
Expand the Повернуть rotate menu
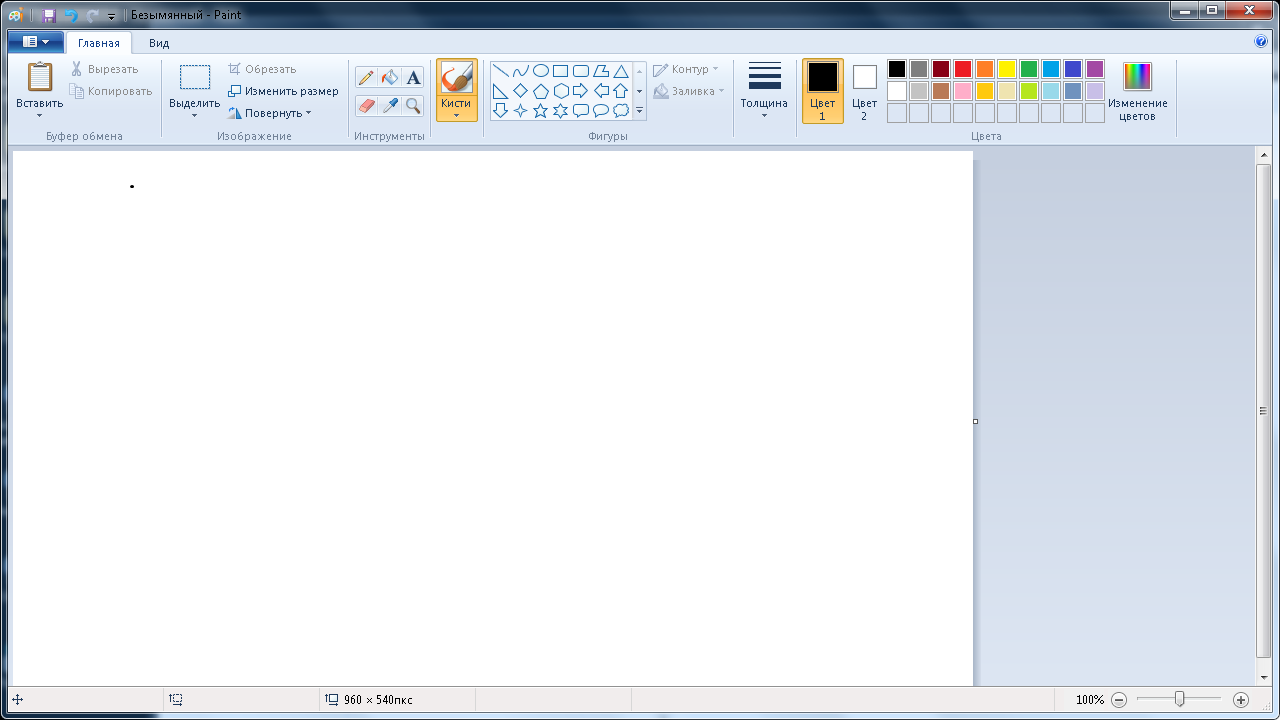[270, 113]
